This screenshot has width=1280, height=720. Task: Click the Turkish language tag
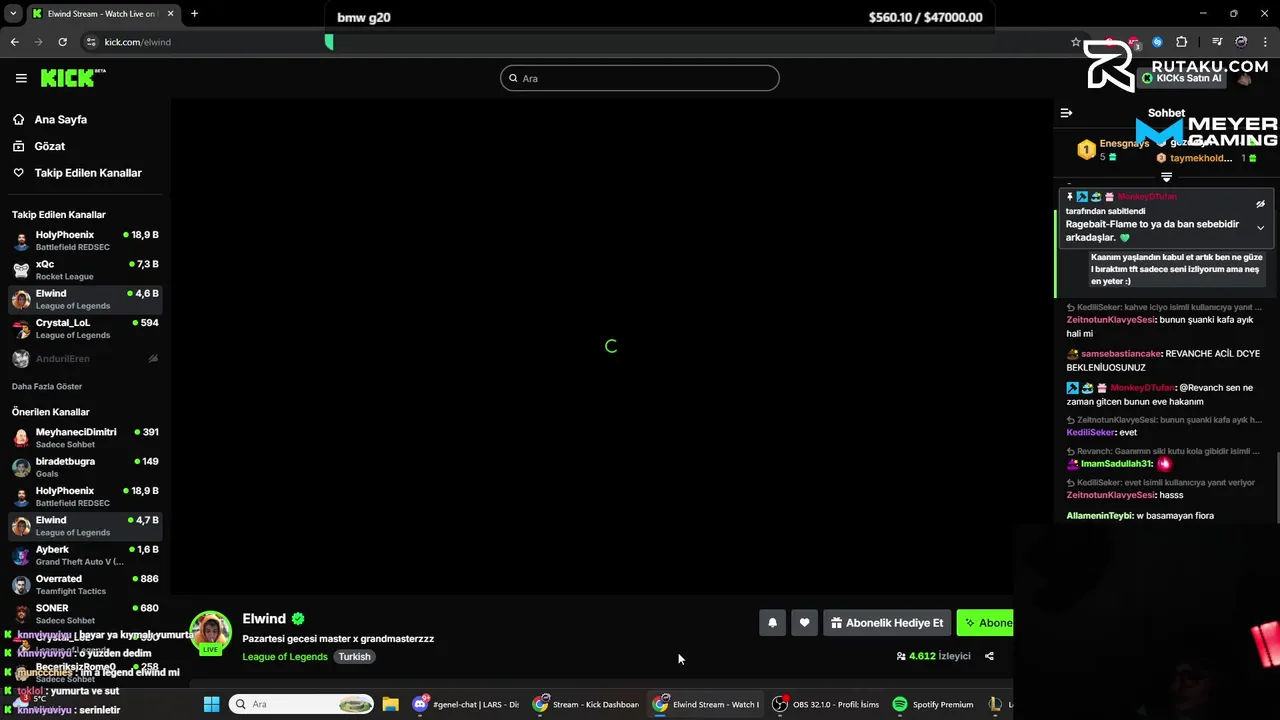pyautogui.click(x=354, y=657)
